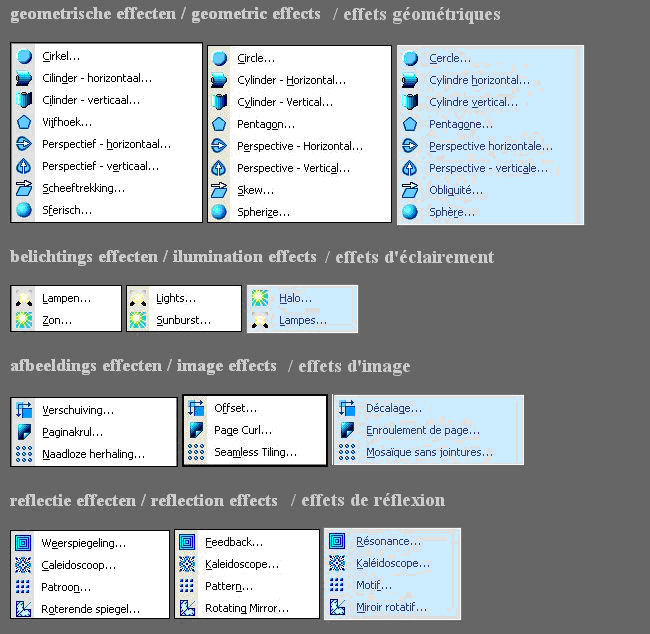Viewport: 650px width, 634px height.
Task: Click the Pentagon icon in the English menu
Action: pyautogui.click(x=219, y=124)
